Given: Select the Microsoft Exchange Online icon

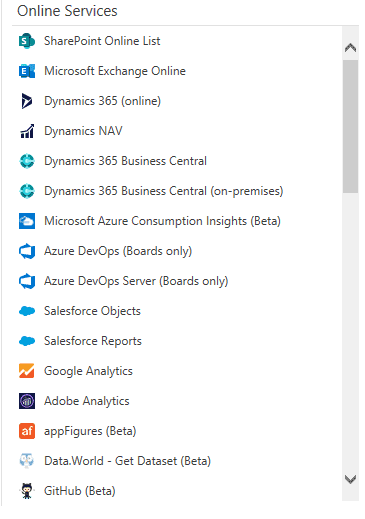Looking at the screenshot, I should coord(27,71).
